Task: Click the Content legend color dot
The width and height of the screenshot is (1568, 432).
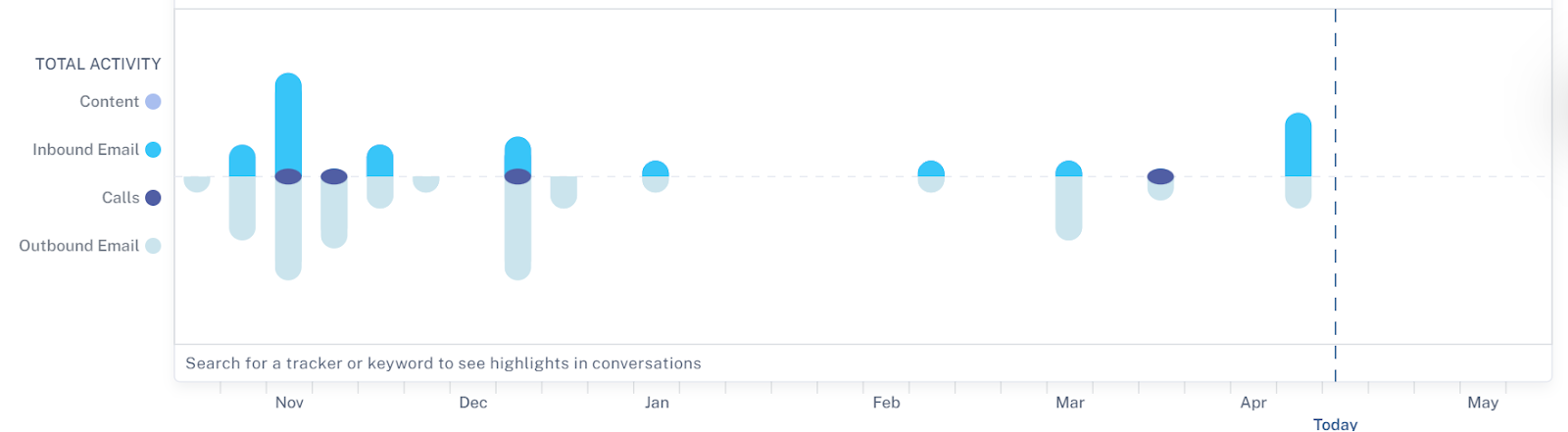Action: 153,102
